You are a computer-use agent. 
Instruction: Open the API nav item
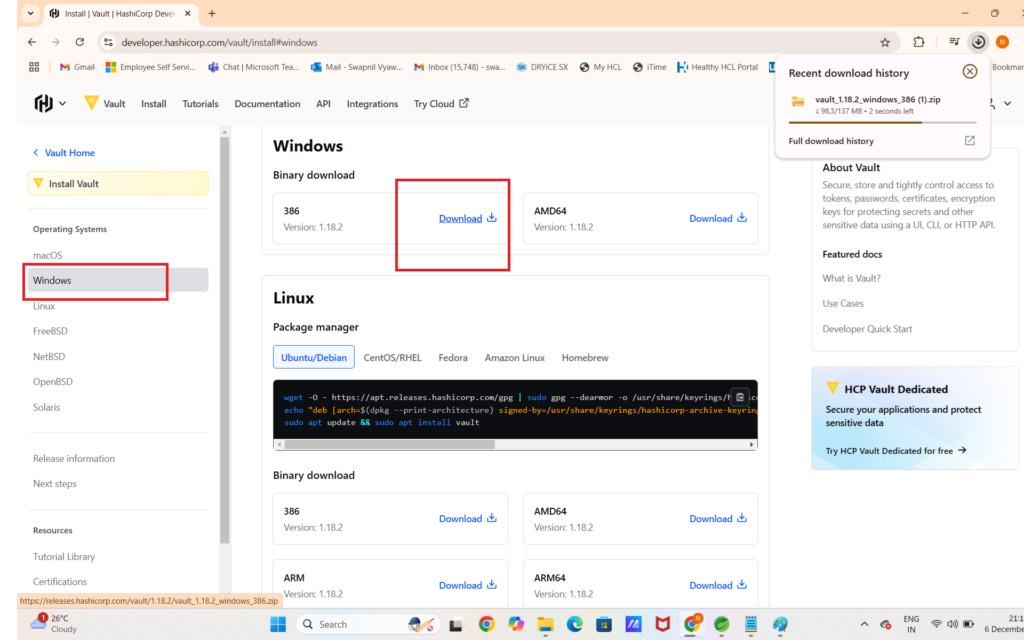pos(323,104)
